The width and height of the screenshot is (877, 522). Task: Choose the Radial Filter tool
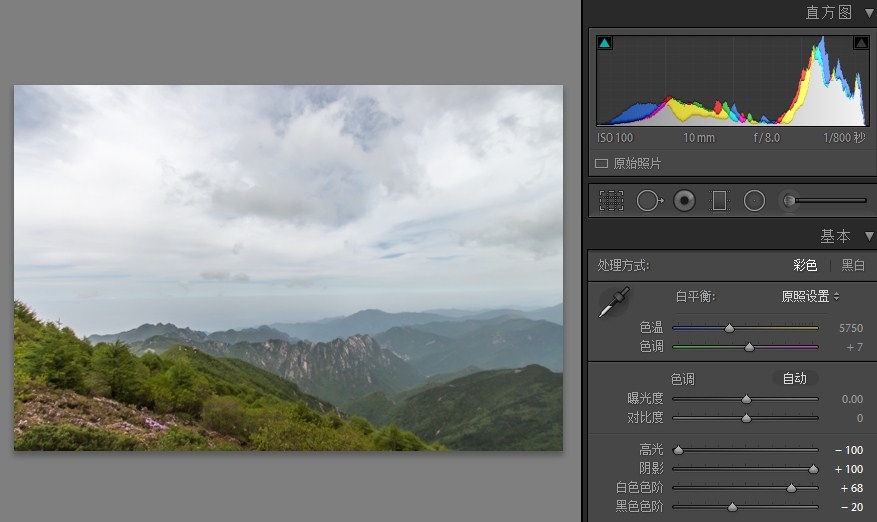coord(754,201)
